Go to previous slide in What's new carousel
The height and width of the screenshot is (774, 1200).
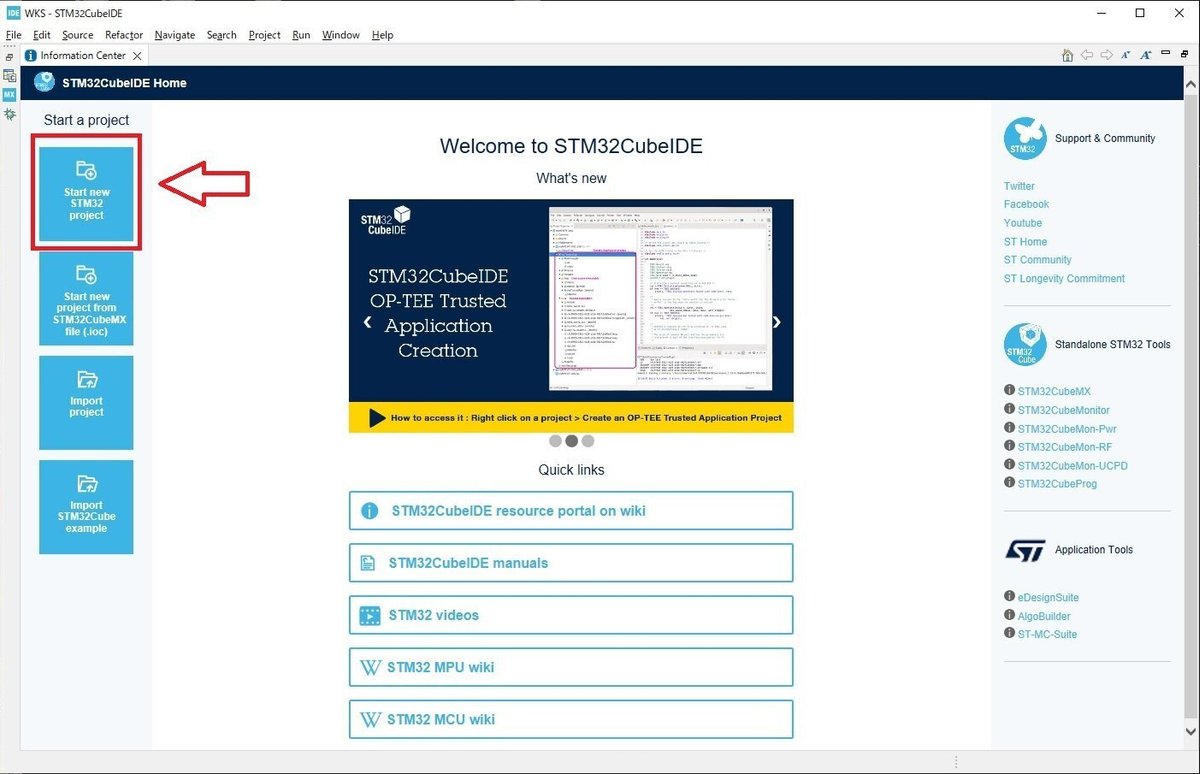point(367,322)
